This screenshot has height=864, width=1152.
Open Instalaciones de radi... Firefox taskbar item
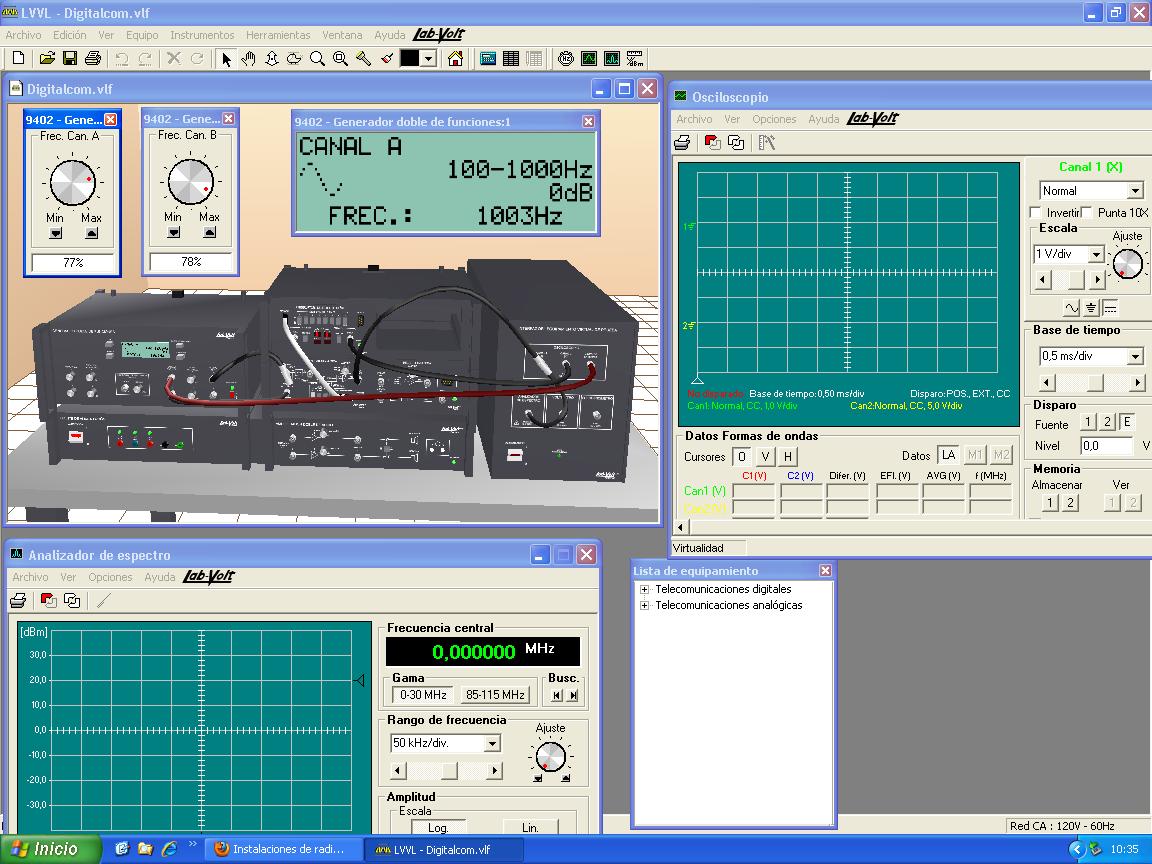coord(282,849)
